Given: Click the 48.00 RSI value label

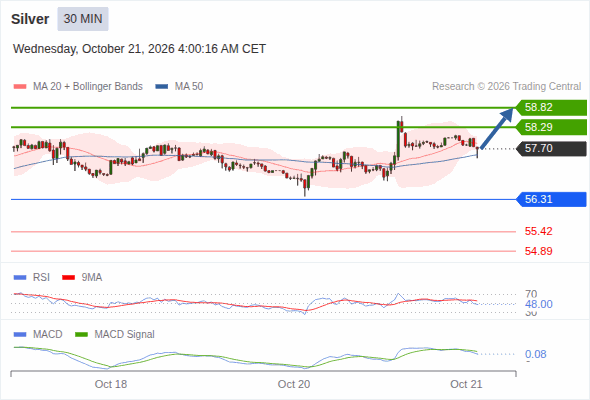Looking at the screenshot, I should [539, 304].
